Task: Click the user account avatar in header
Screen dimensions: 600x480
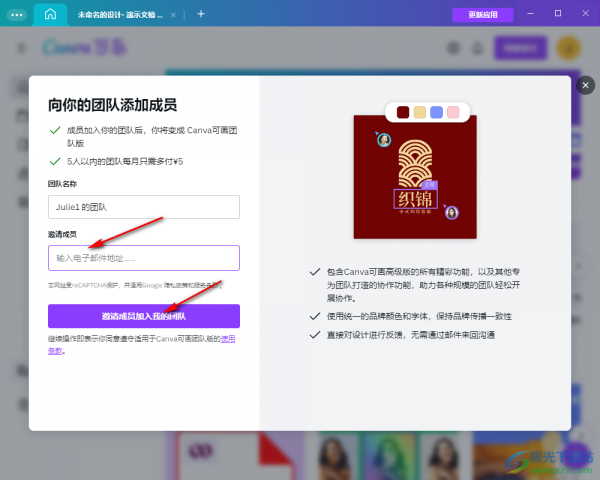Action: (569, 48)
